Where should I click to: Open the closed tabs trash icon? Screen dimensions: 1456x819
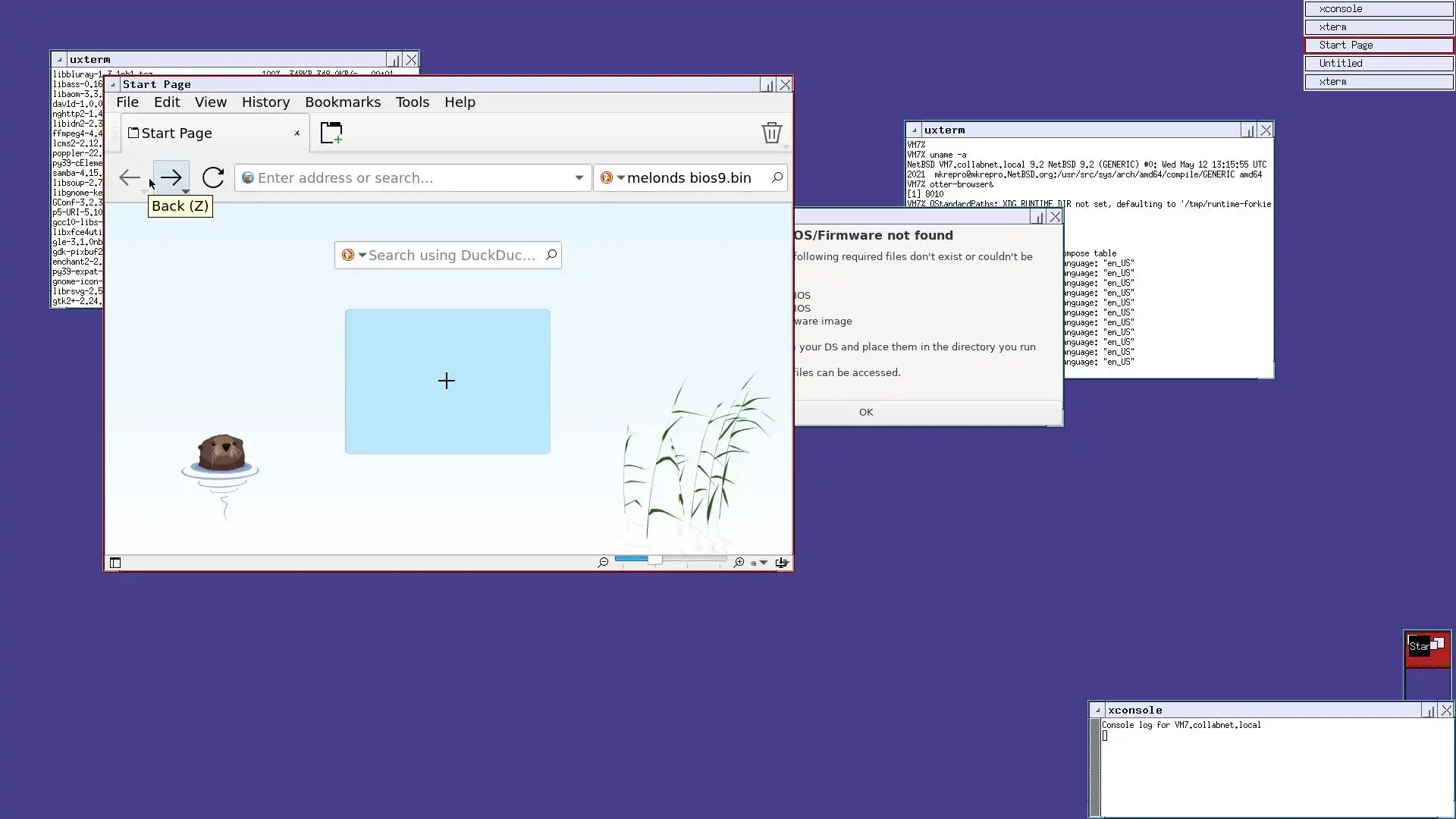pyautogui.click(x=771, y=133)
